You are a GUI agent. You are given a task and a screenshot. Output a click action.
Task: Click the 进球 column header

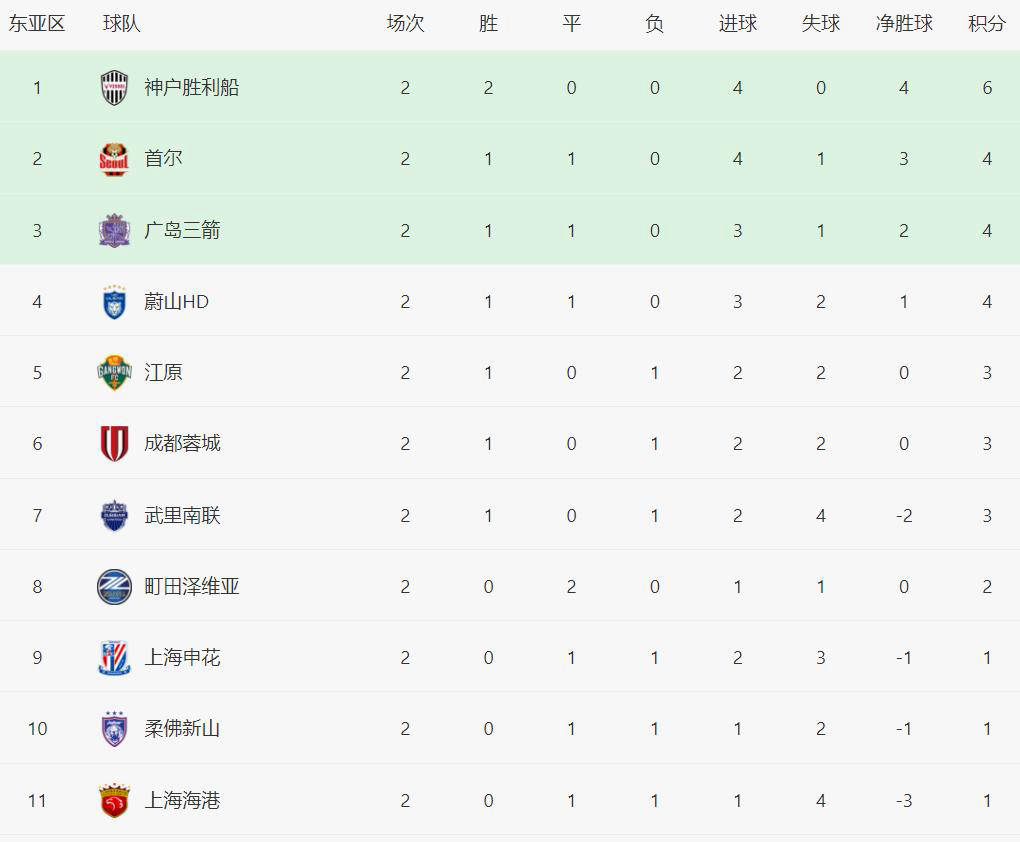738,24
